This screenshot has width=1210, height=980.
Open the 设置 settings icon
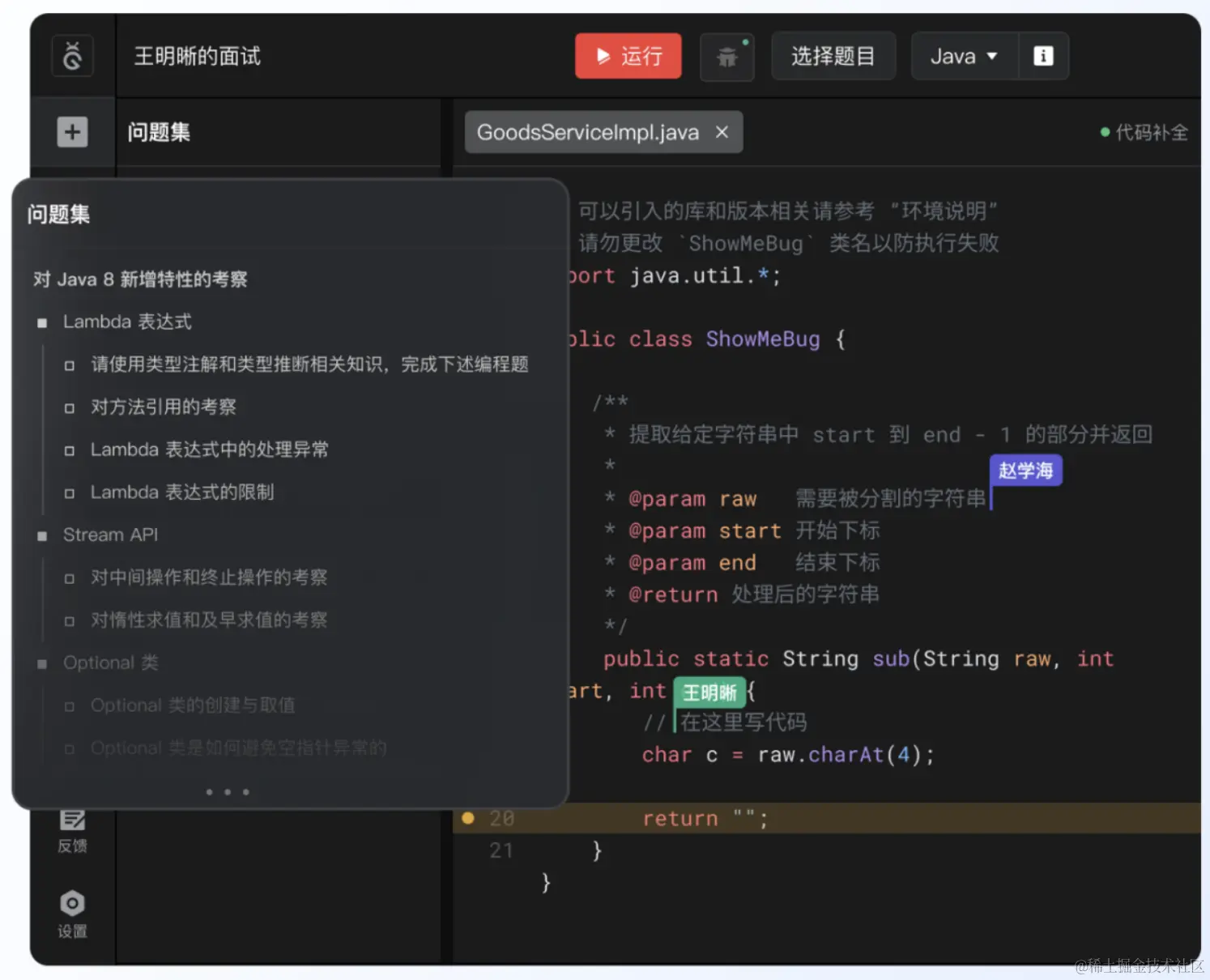(72, 914)
